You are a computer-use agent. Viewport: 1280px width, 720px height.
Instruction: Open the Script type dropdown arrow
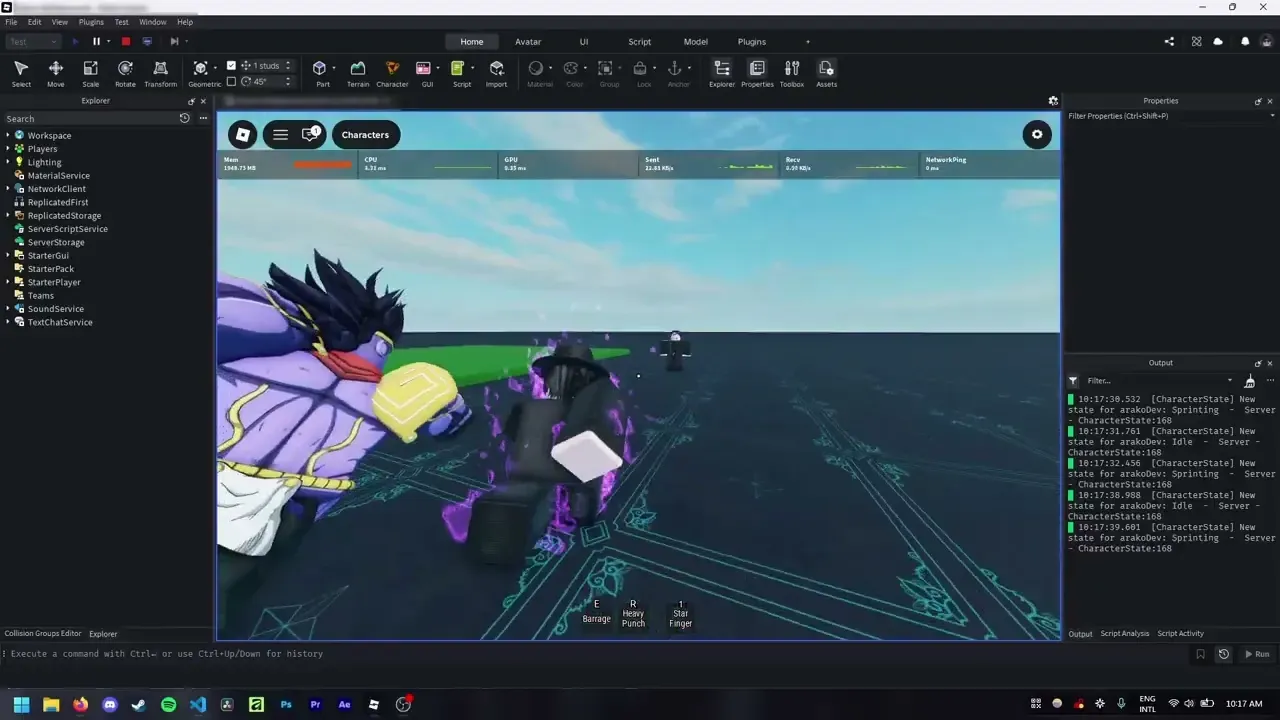pos(472,68)
